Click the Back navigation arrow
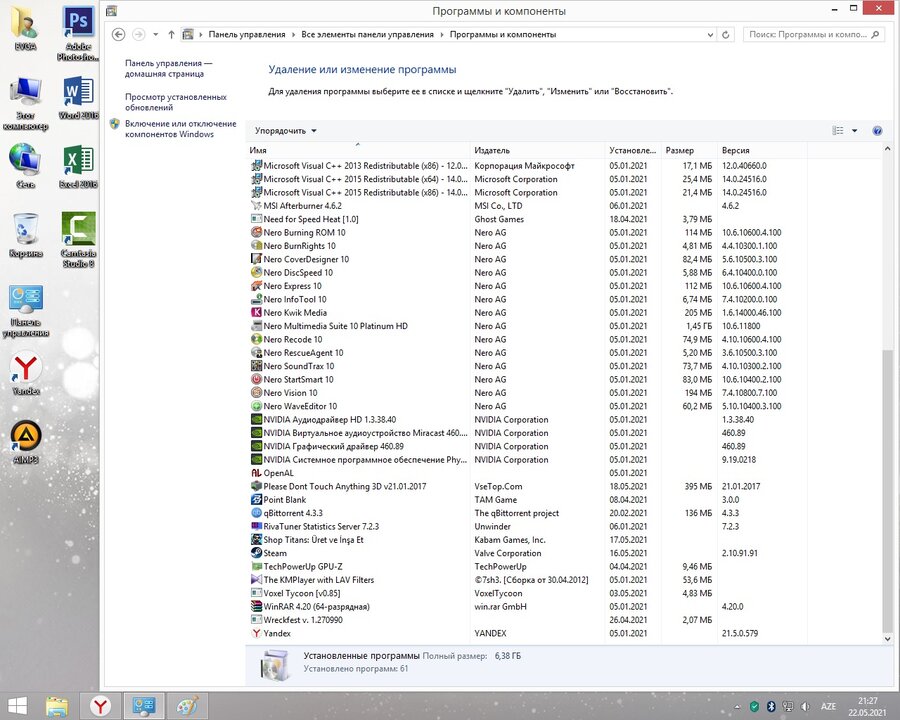The image size is (900, 720). click(119, 34)
